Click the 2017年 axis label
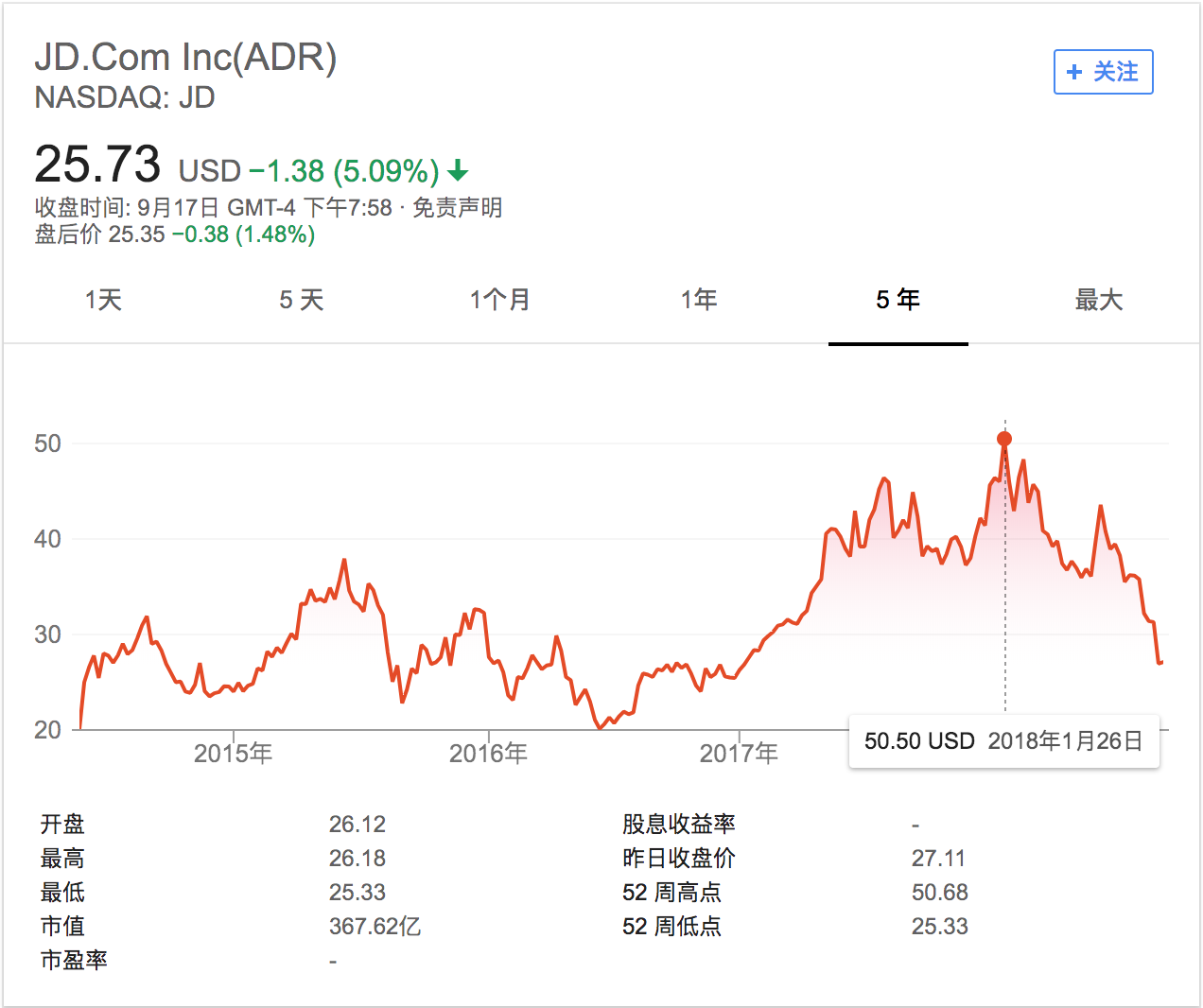This screenshot has width=1203, height=1008. pos(739,753)
